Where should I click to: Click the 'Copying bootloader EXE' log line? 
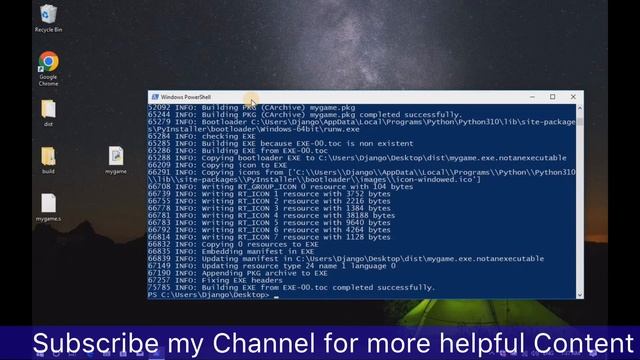click(x=357, y=158)
